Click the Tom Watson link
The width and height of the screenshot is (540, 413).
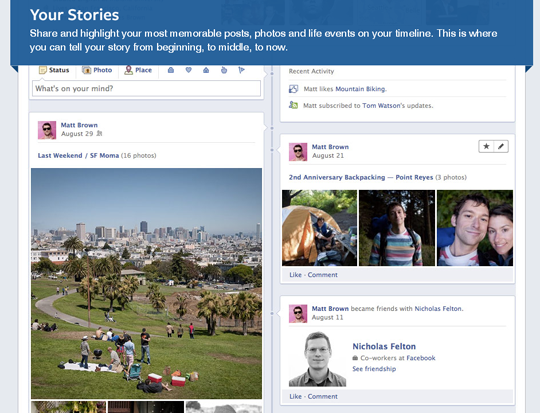coord(381,106)
